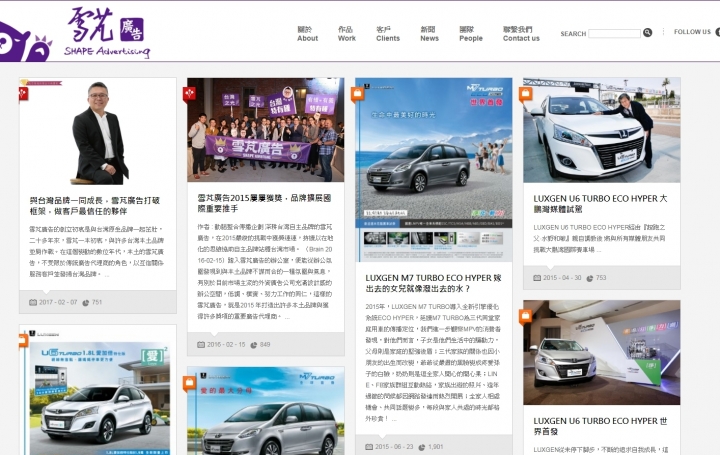
Task: Click the orange badge on the second M7 Turbo poster
Action: pos(189,382)
